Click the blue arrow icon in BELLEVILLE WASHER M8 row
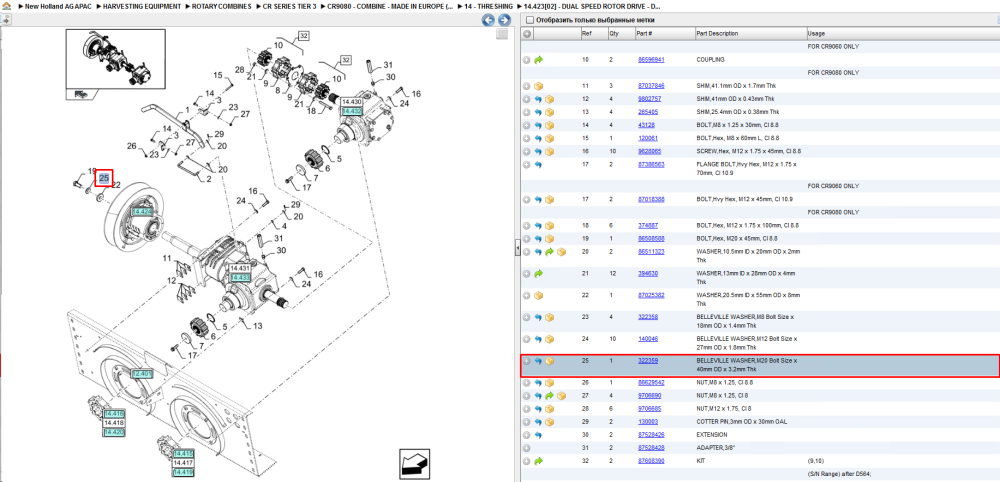 [538, 317]
